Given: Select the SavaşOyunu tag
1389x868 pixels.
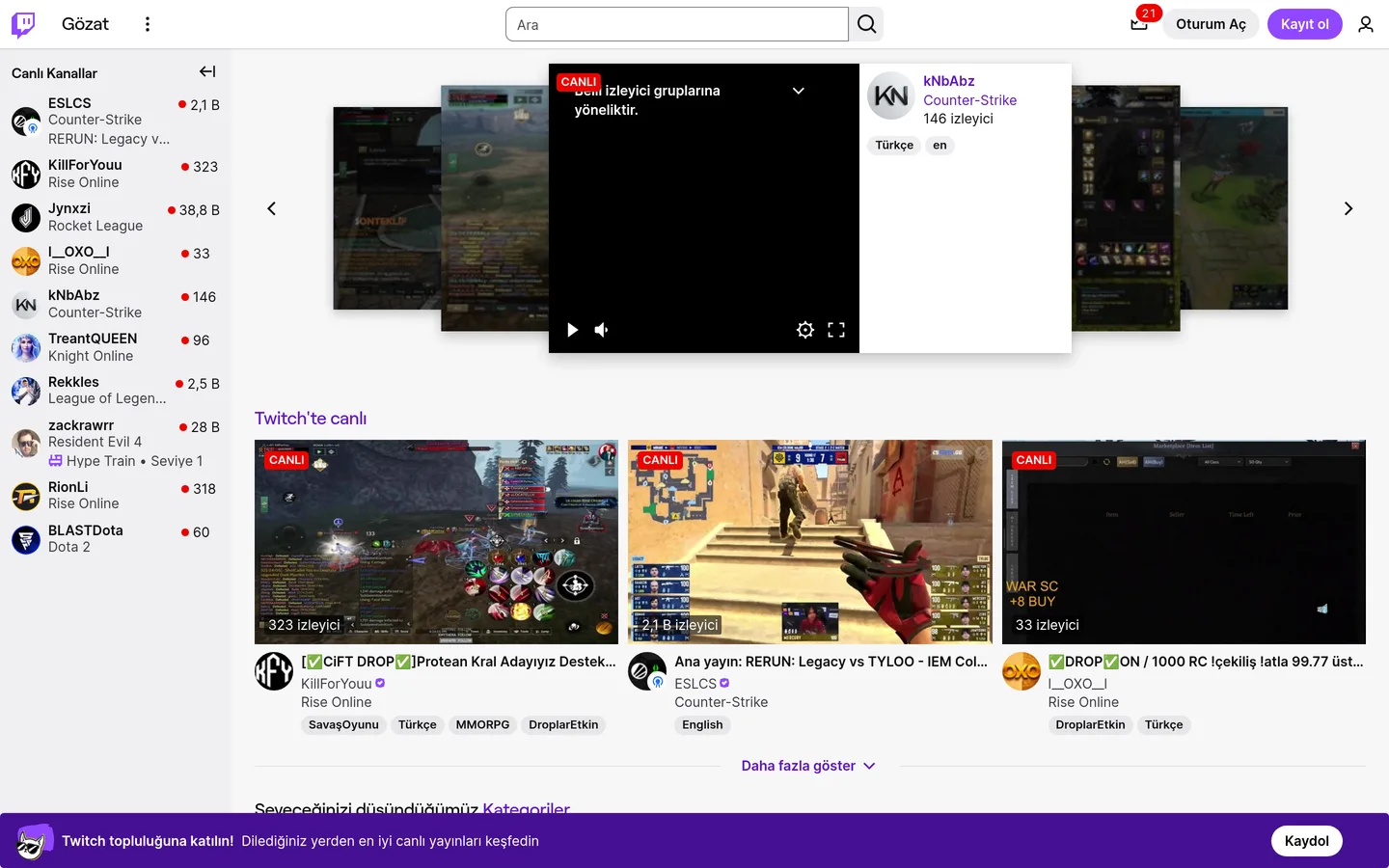Looking at the screenshot, I should (x=343, y=725).
